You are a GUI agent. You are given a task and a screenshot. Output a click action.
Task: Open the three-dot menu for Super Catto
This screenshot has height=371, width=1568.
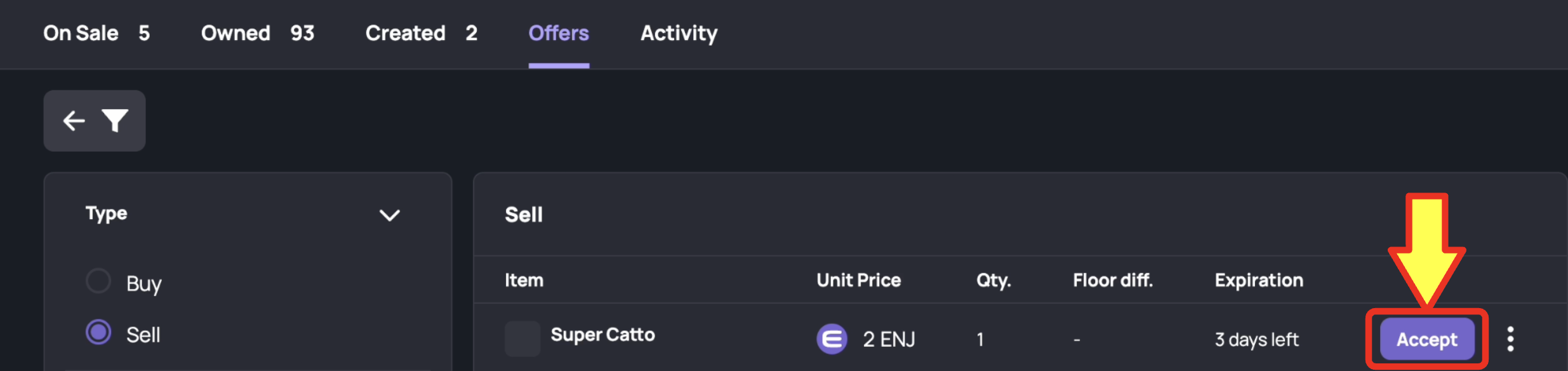click(1510, 339)
